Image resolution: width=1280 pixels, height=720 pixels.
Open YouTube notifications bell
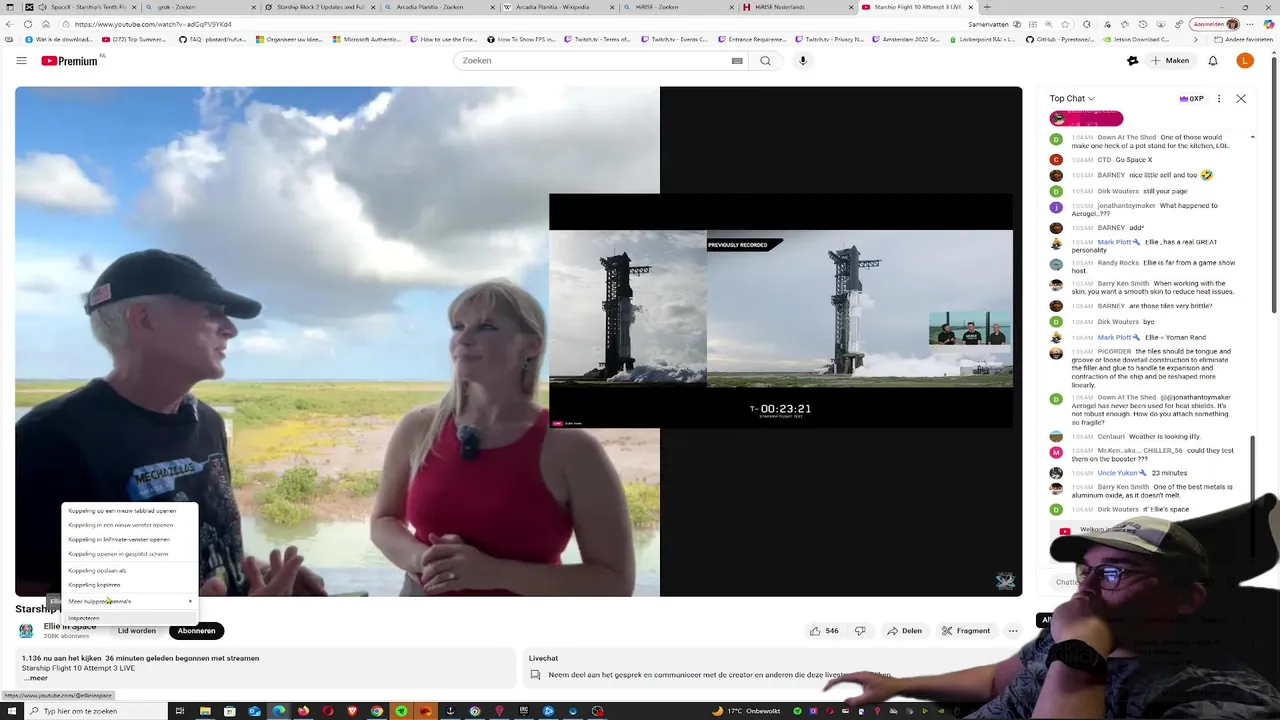click(1213, 61)
